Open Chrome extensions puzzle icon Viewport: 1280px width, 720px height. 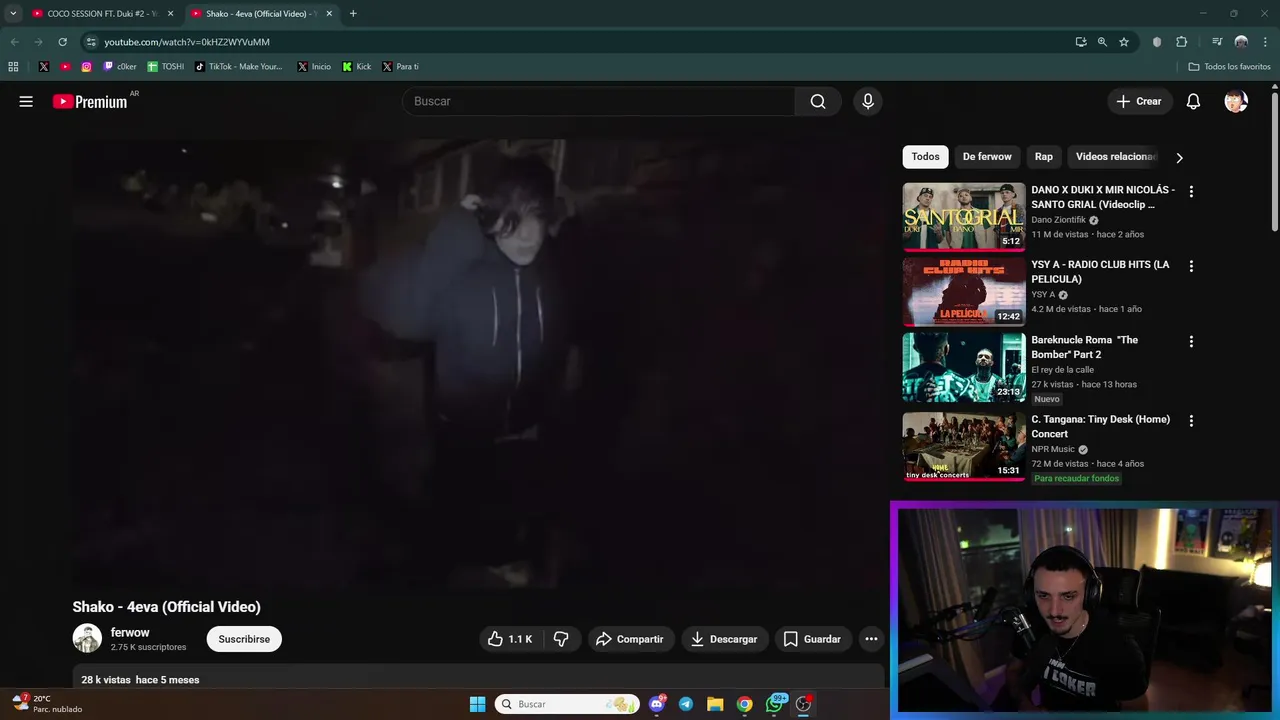[x=1181, y=42]
